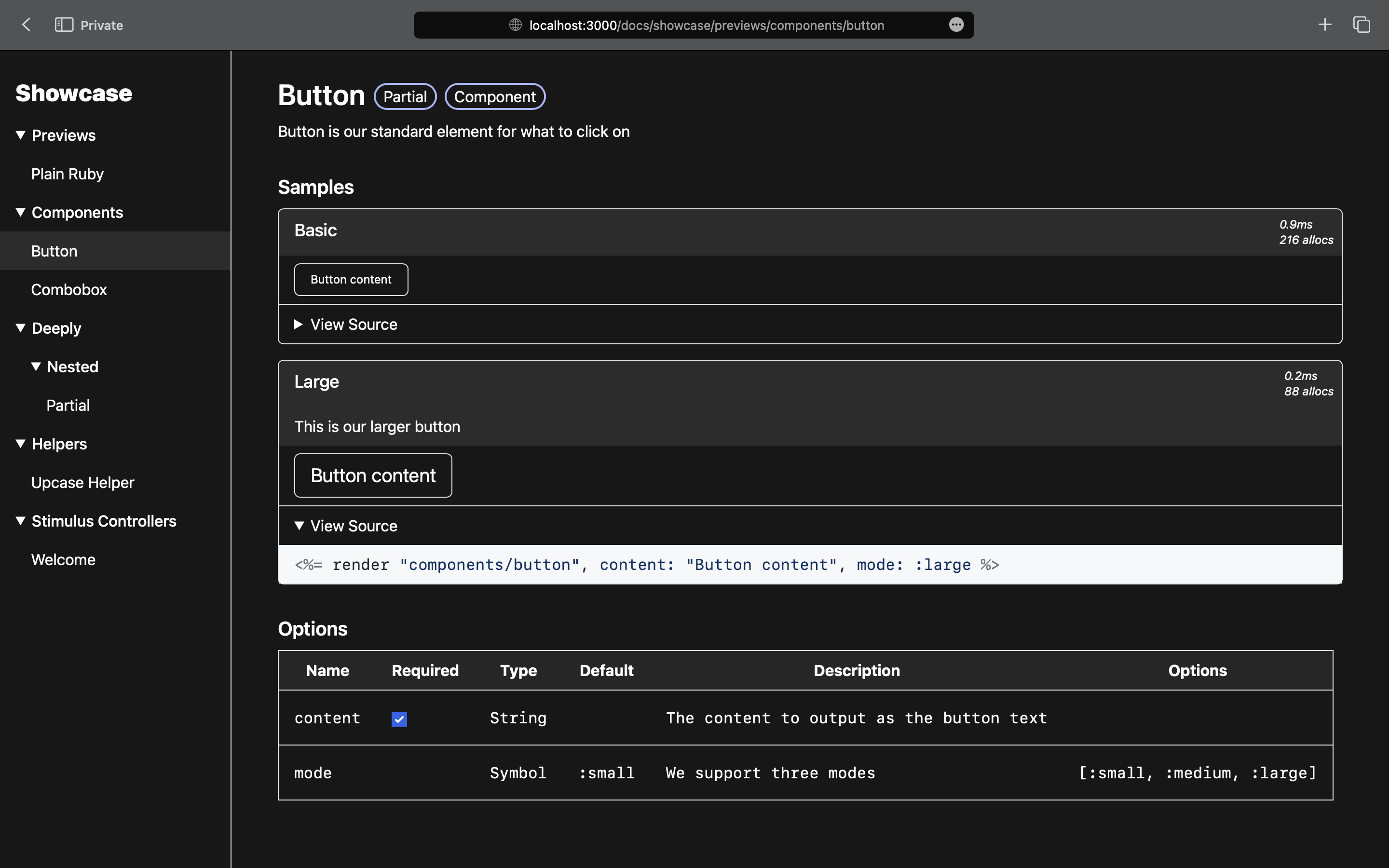
Task: Select Upcase Helper in sidebar
Action: pyautogui.click(x=82, y=482)
